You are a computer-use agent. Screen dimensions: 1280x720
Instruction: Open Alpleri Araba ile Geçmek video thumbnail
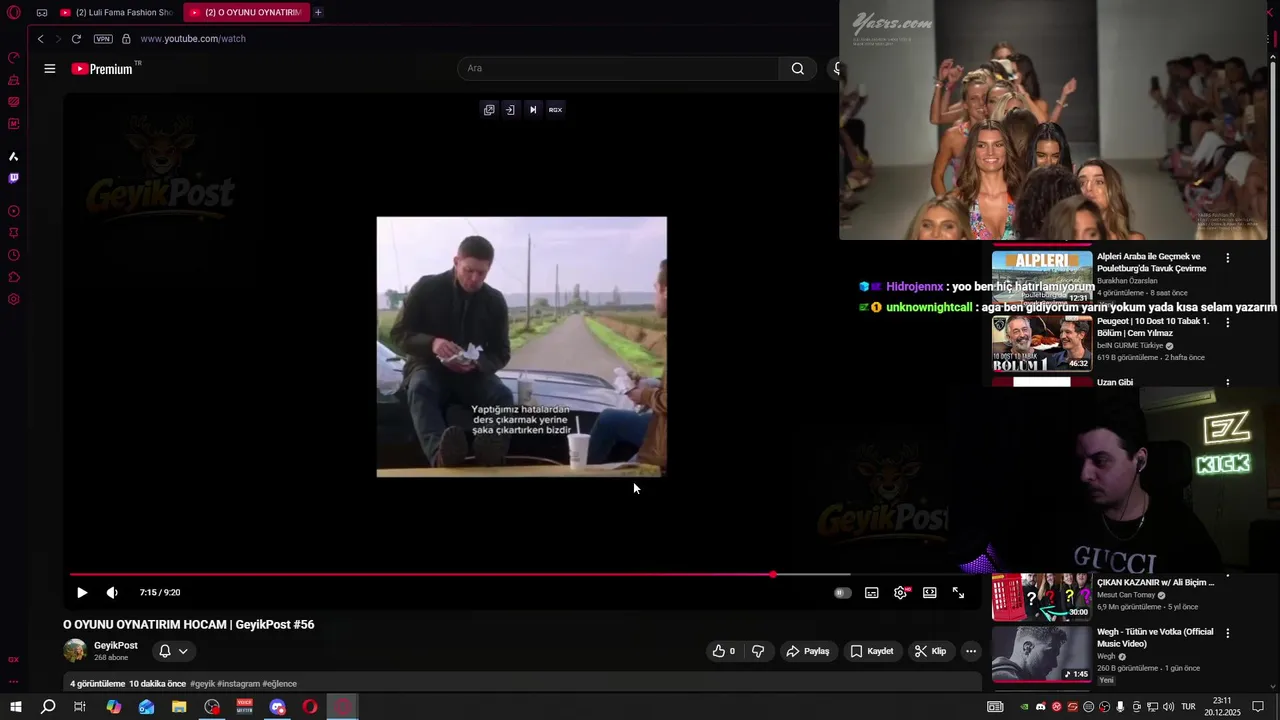pyautogui.click(x=1042, y=277)
